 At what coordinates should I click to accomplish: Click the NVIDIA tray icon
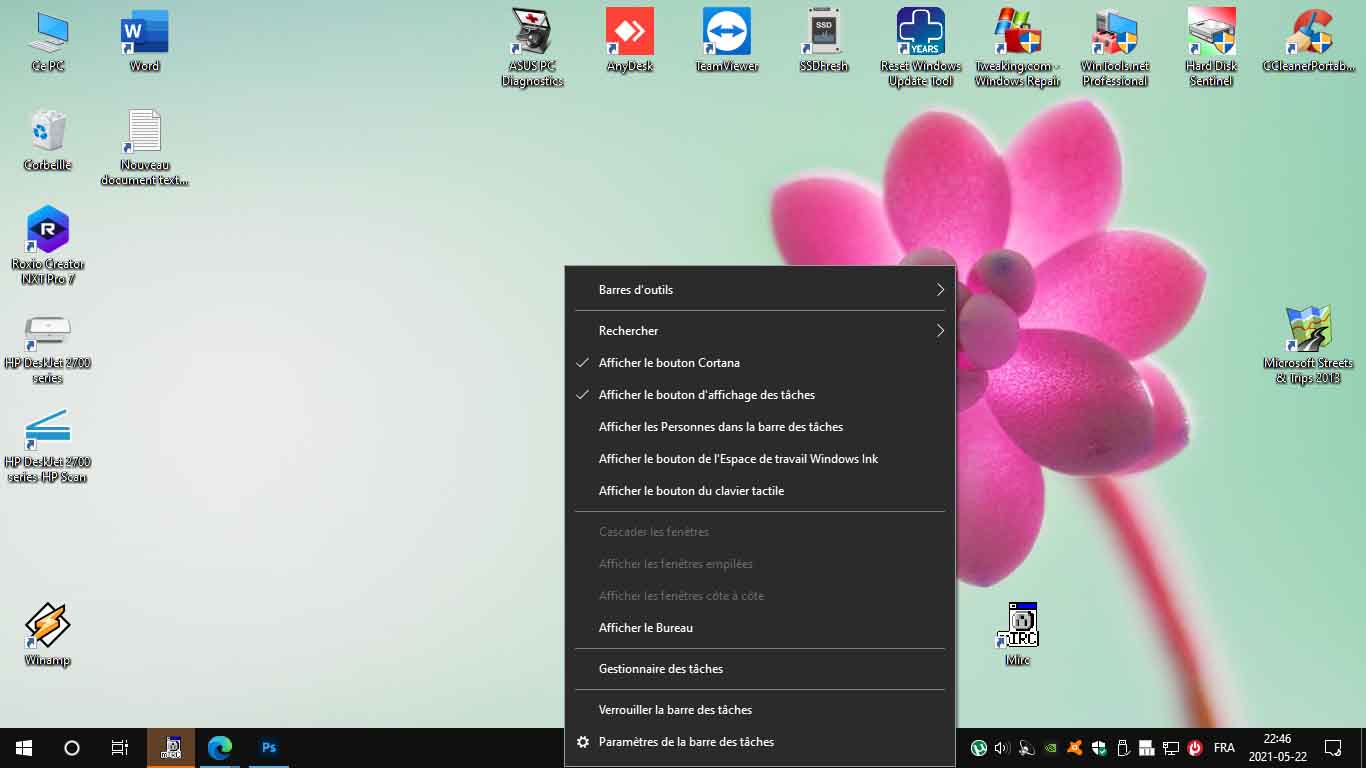coord(1050,748)
